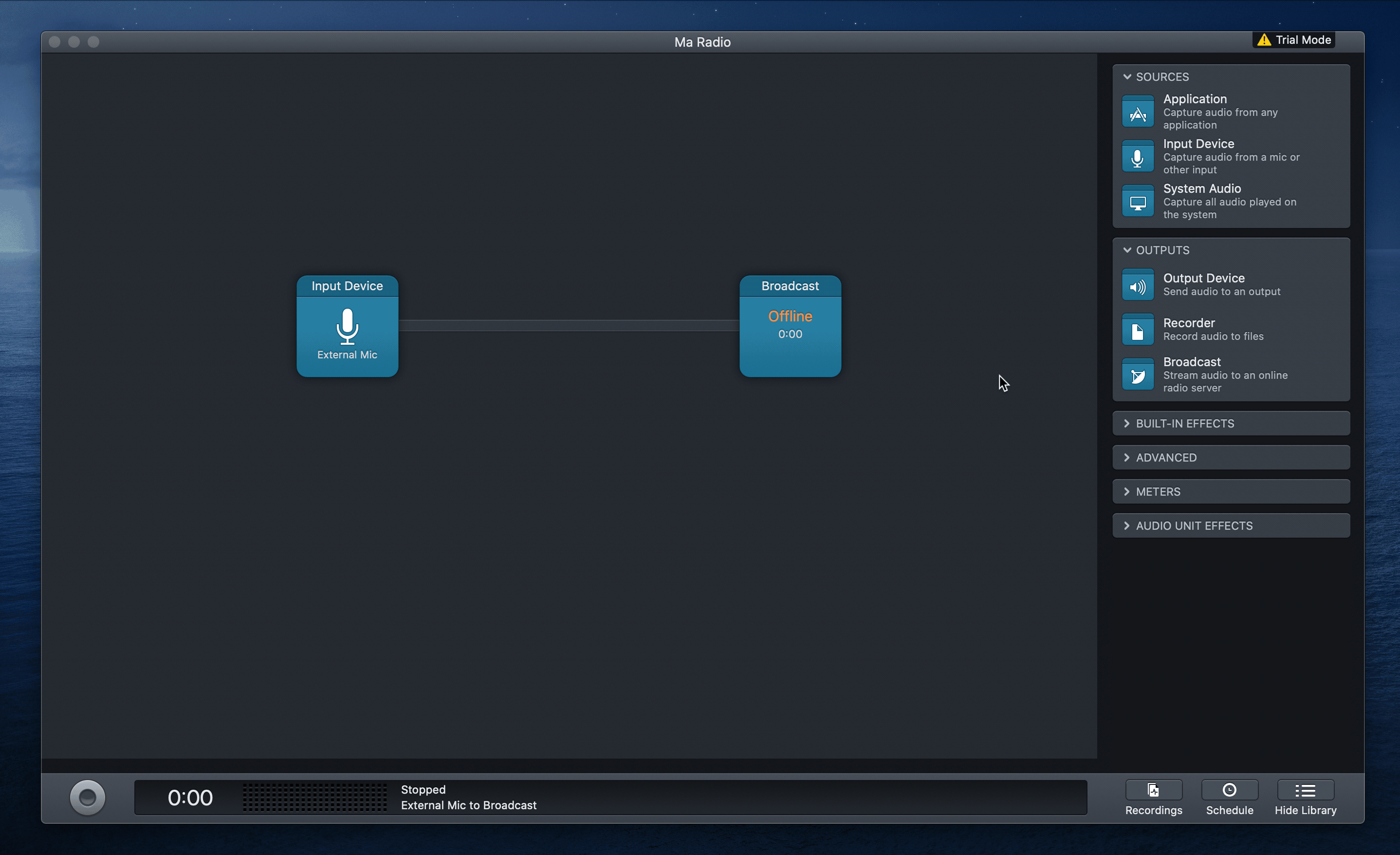Click the Schedule label
1400x855 pixels.
(x=1230, y=810)
